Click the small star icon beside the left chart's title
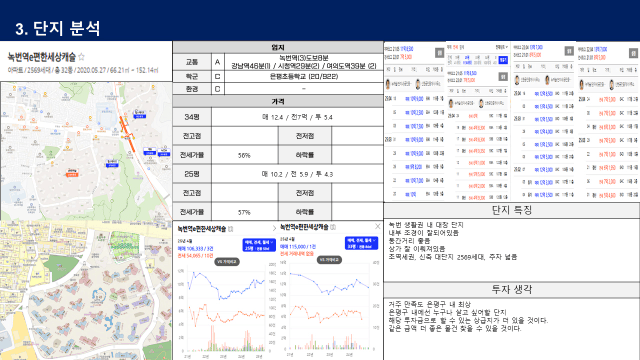This screenshot has height=360, width=640. 231,229
